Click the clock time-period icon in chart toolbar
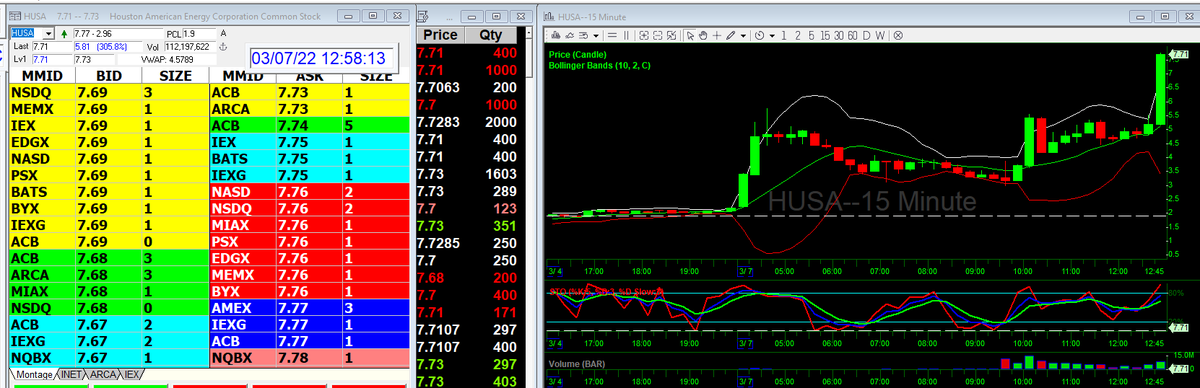The image size is (1200, 388). tap(759, 35)
